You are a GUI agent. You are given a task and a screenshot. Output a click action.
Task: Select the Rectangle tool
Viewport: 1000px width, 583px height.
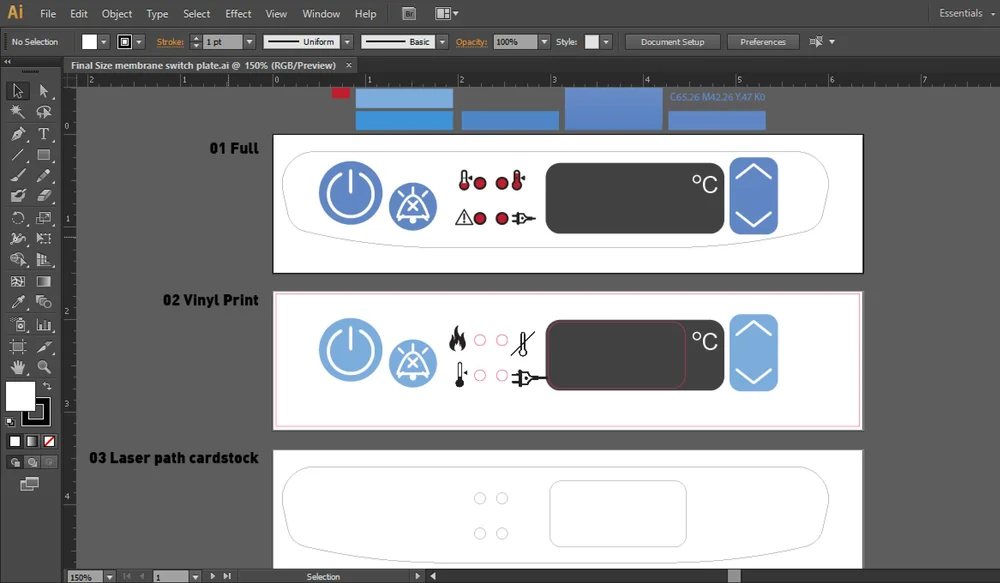tap(44, 154)
